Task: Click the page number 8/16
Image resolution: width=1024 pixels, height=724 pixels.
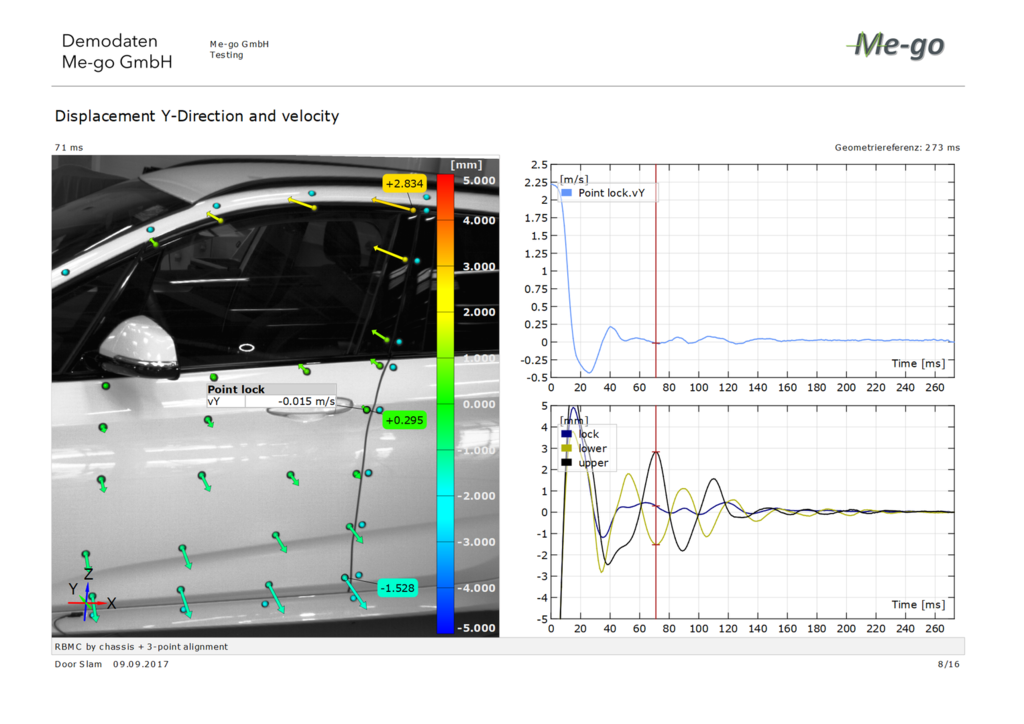Action: (x=948, y=663)
